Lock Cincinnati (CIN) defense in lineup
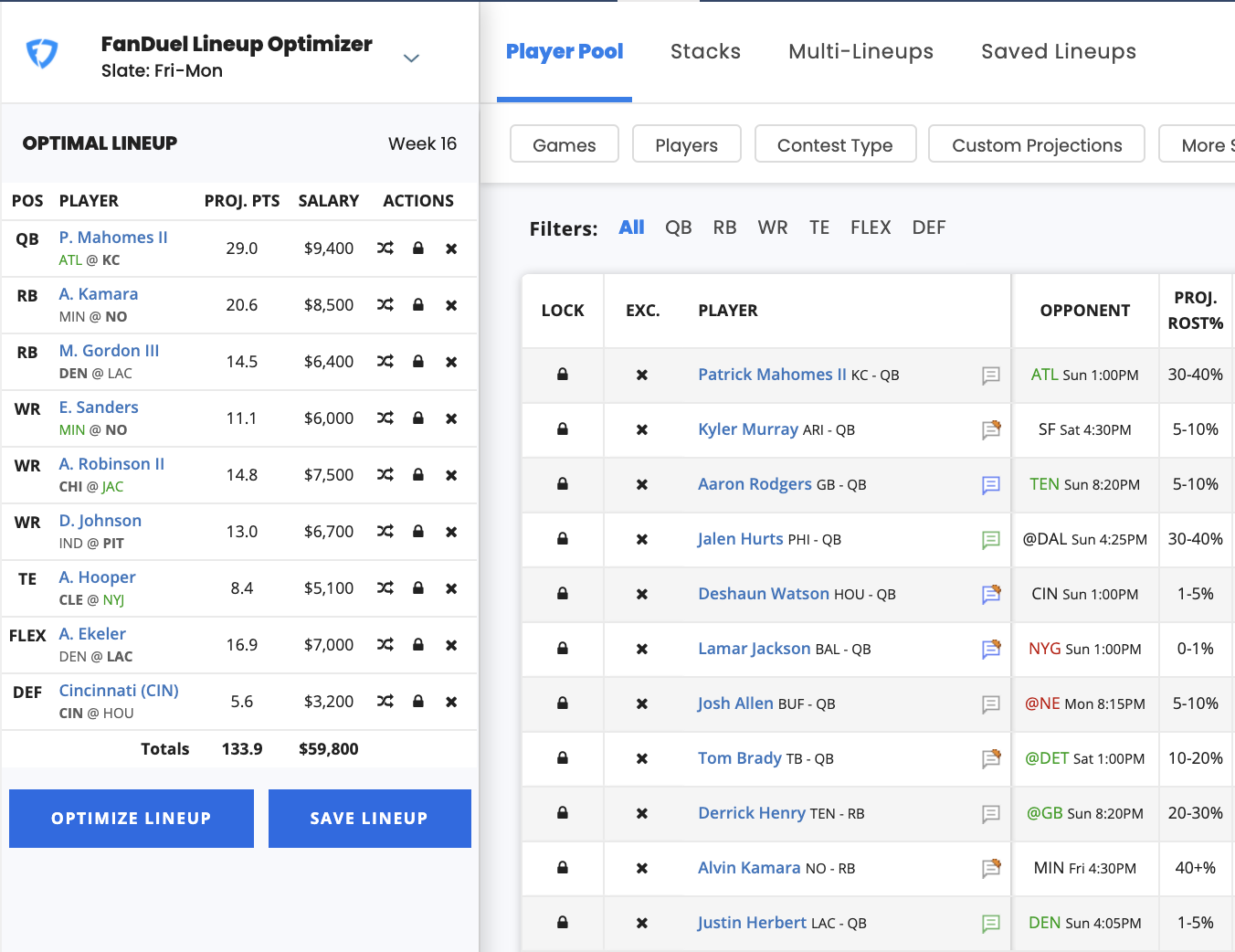1235x952 pixels. tap(418, 701)
